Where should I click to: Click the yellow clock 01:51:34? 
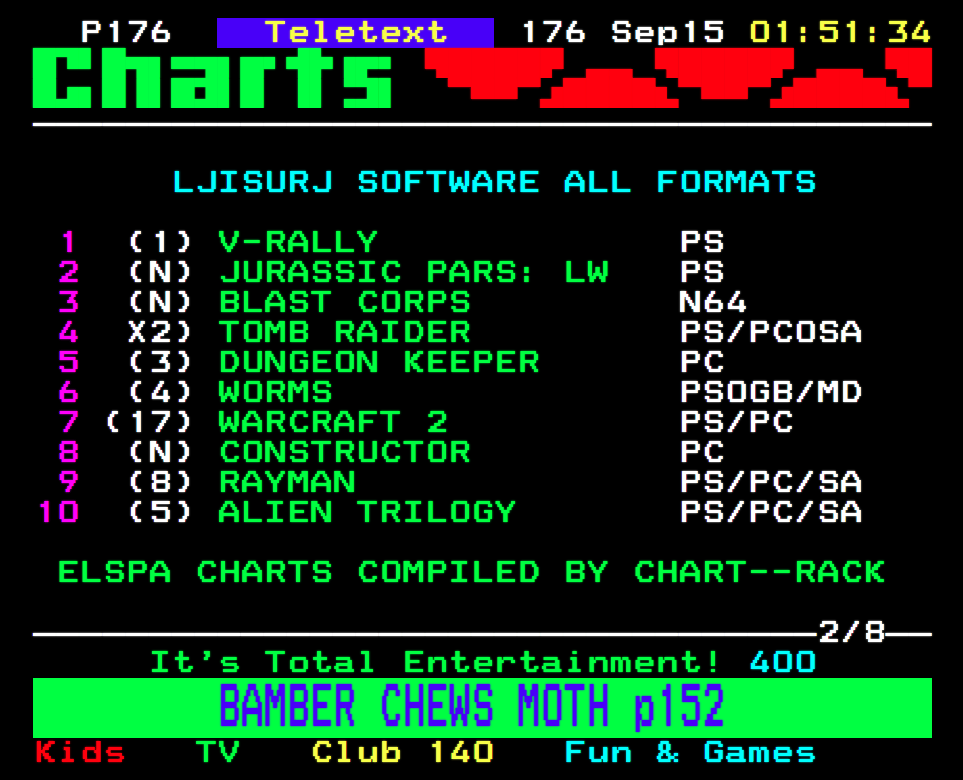pos(840,32)
